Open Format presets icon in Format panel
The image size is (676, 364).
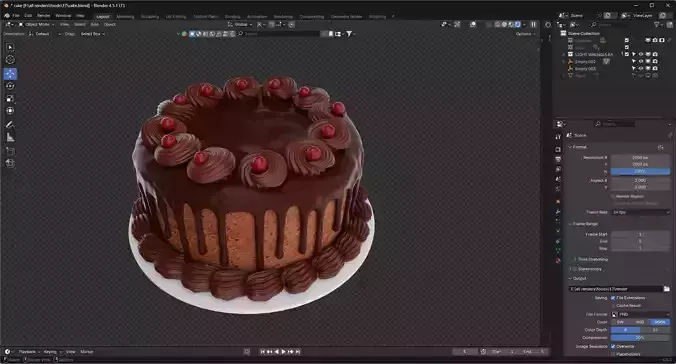click(x=660, y=147)
